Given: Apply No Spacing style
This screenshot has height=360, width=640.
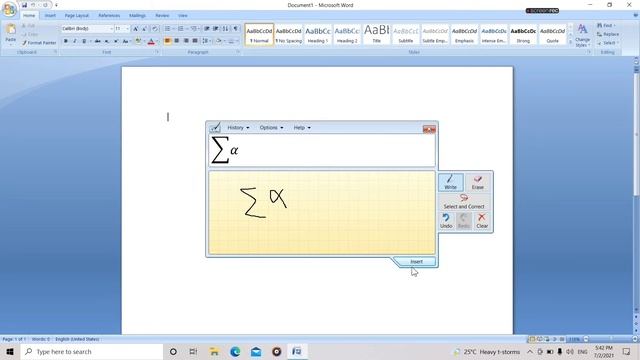Looking at the screenshot, I should tap(289, 34).
